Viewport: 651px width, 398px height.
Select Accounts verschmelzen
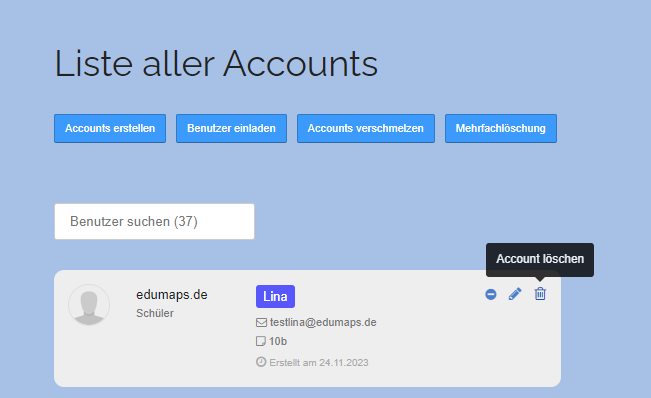[366, 128]
